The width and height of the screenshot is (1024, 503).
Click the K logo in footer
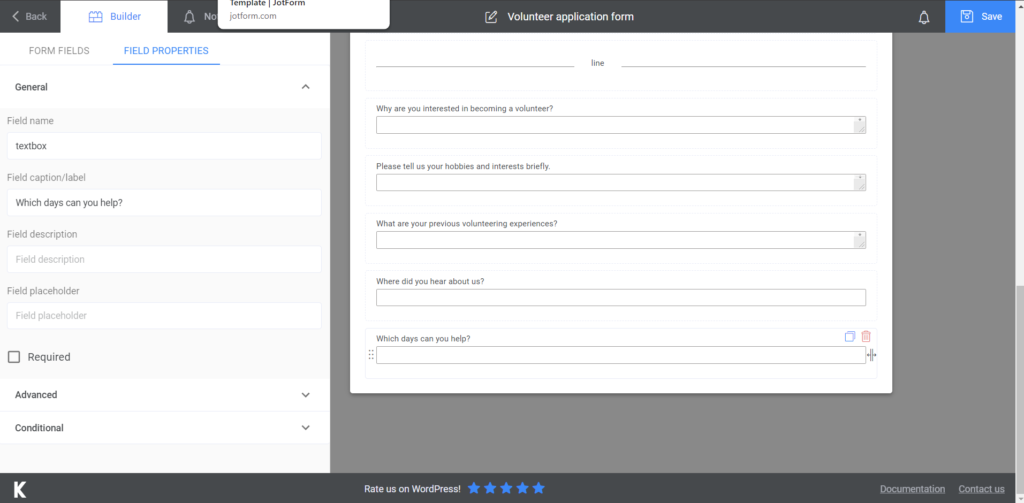coord(20,489)
